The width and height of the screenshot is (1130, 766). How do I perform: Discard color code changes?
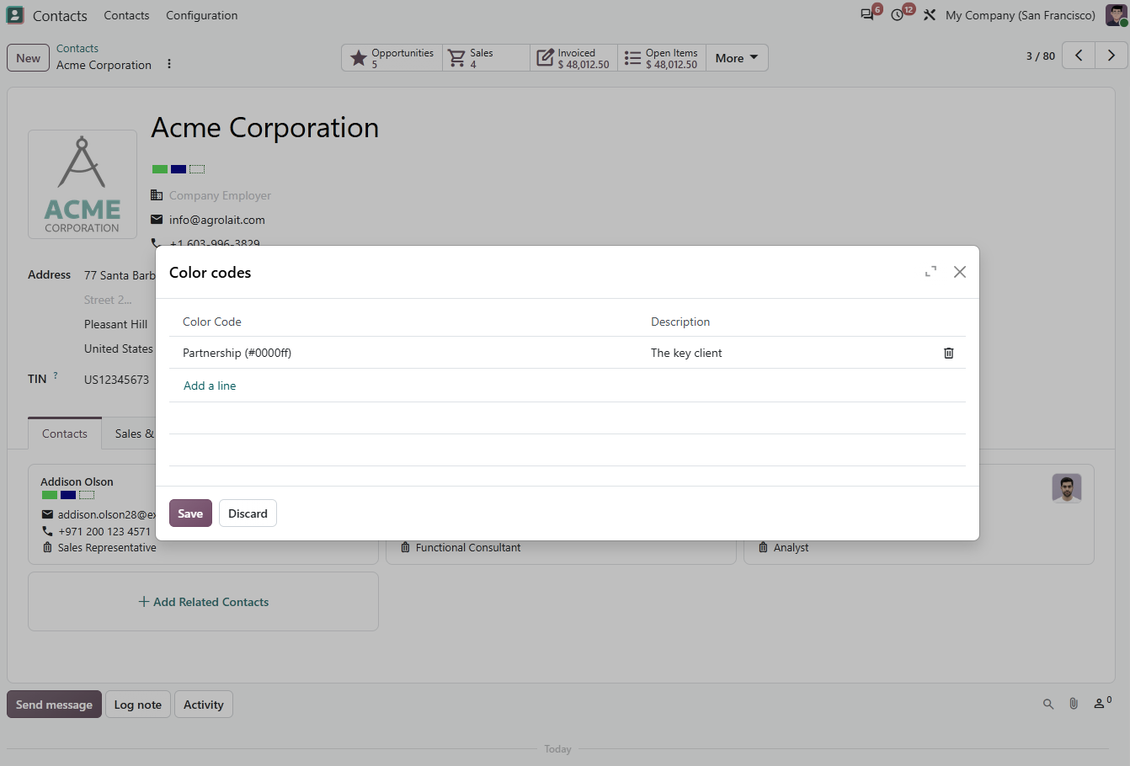coord(248,513)
